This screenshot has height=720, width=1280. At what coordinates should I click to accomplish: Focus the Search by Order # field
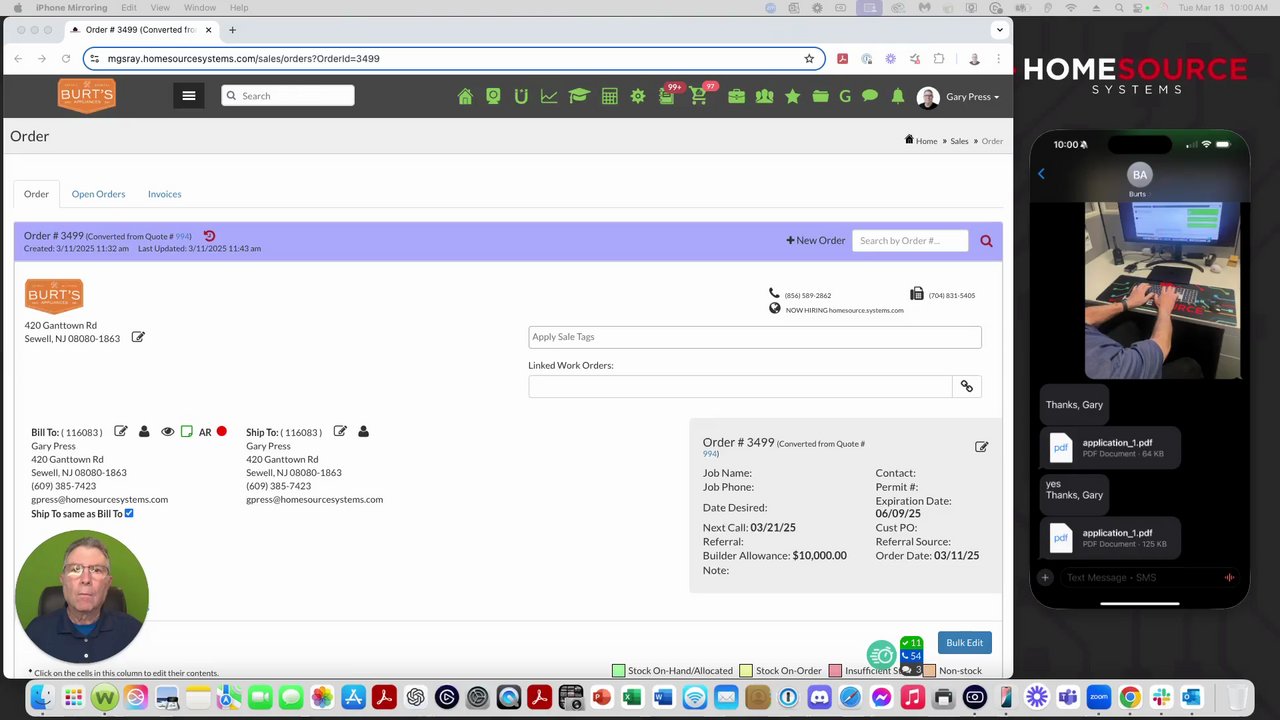pos(910,241)
